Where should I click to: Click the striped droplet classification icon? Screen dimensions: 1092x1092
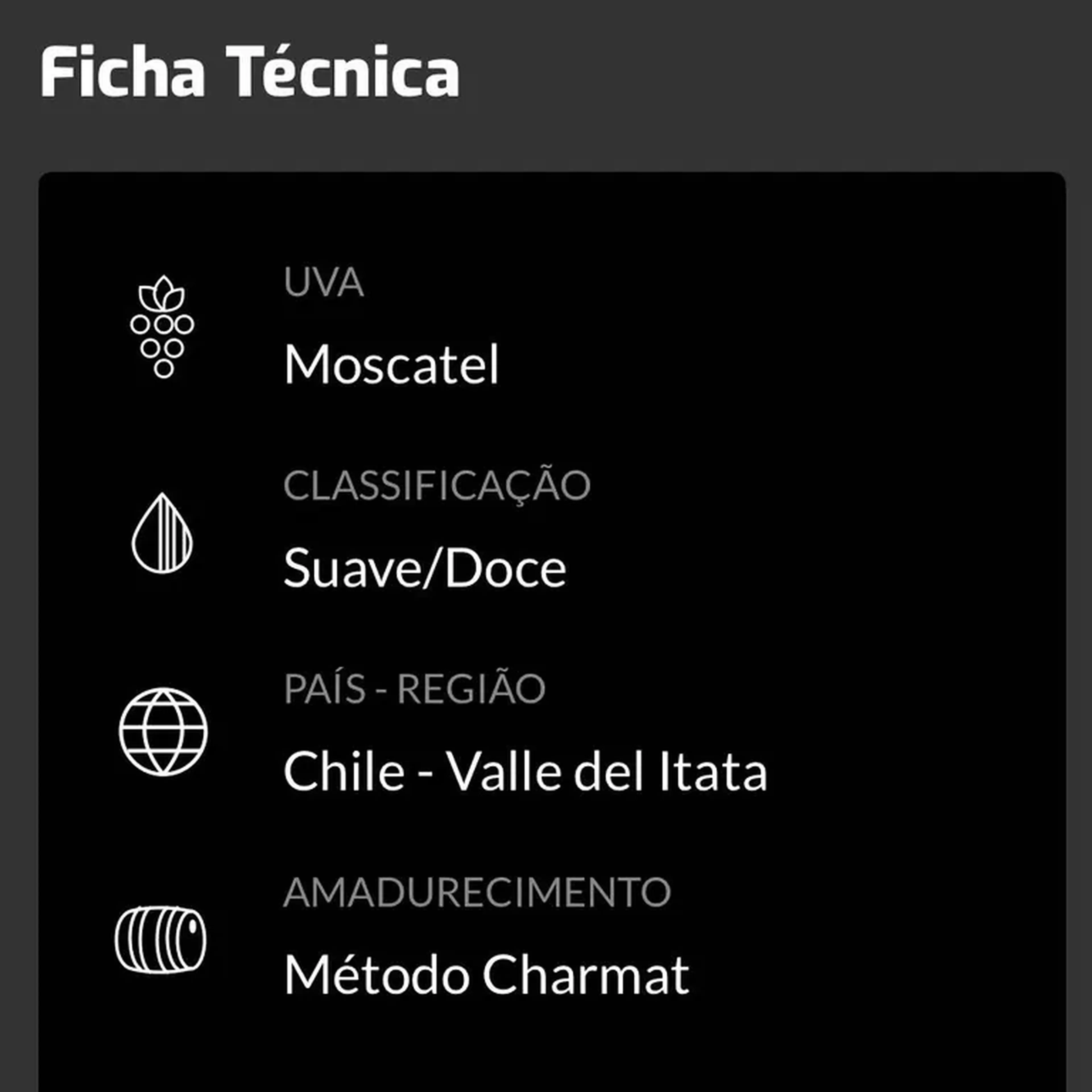162,533
